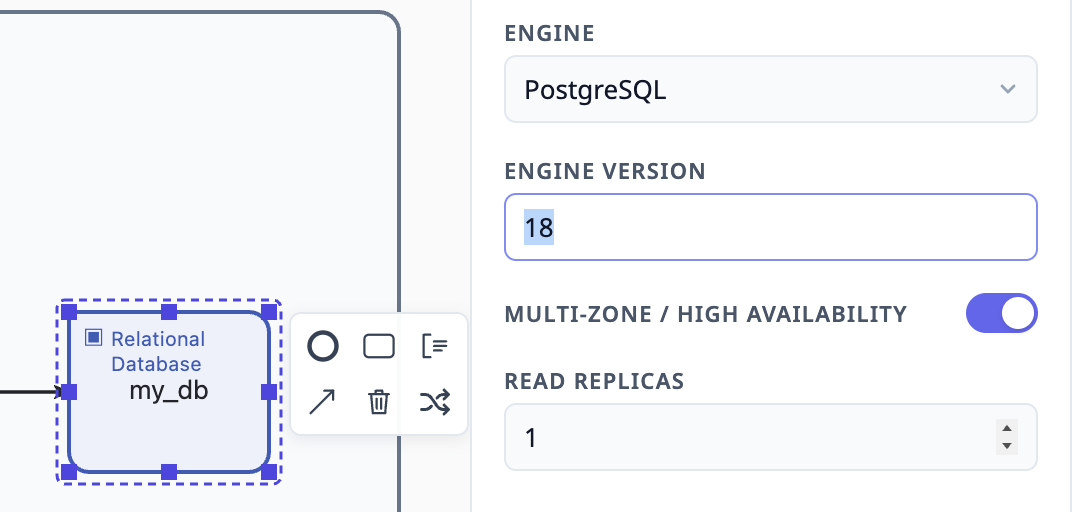Click the top-left corner handle of my_db node
Viewport: 1078px width, 512px height.
69,312
